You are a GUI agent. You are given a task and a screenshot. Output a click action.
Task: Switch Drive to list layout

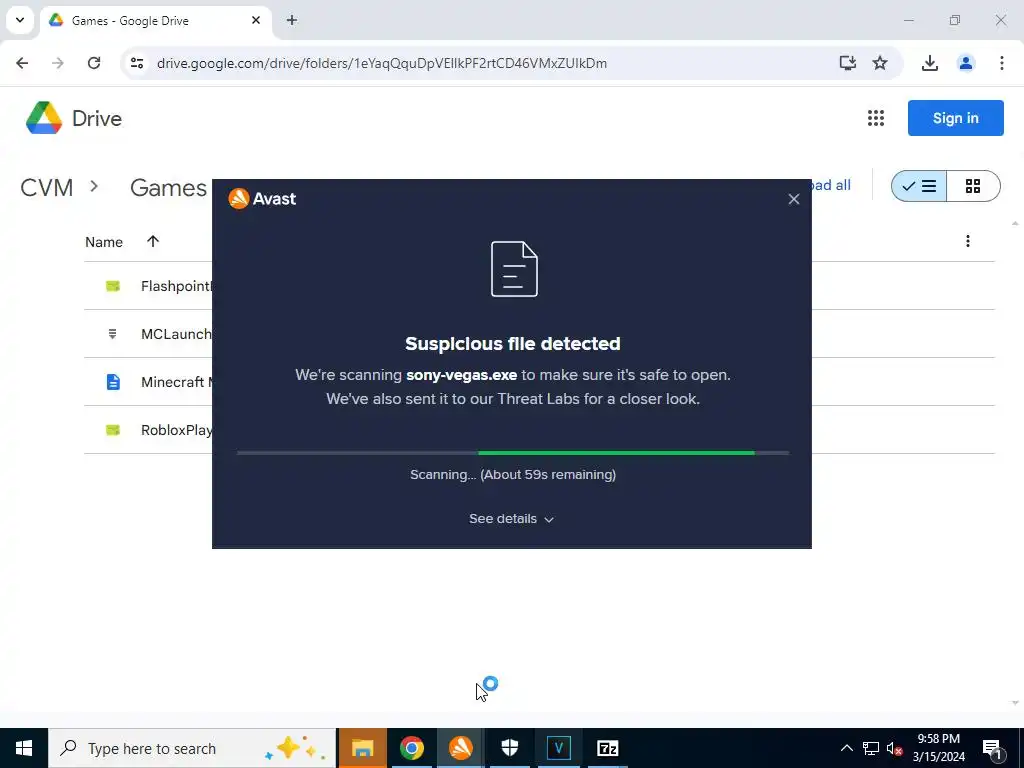pos(919,186)
